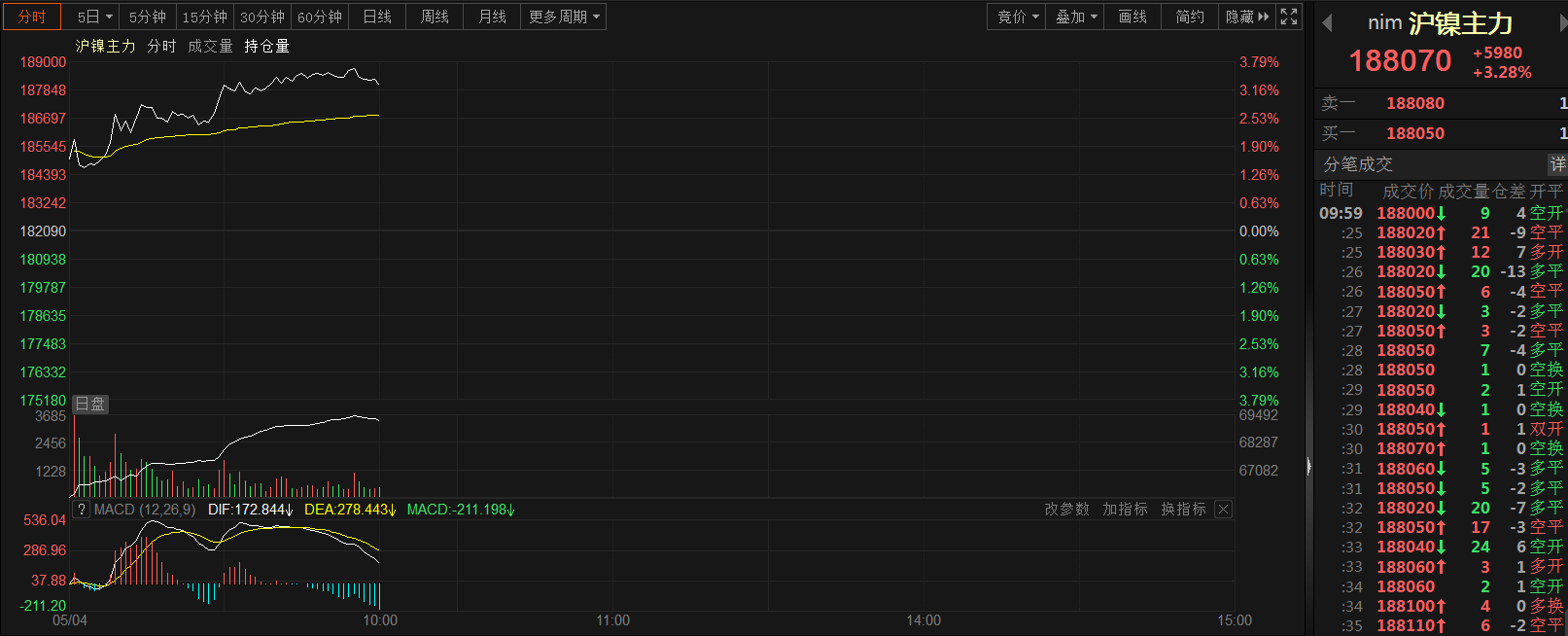Toggle 简约 simple mode
This screenshot has height=636, width=1568.
pyautogui.click(x=1190, y=17)
